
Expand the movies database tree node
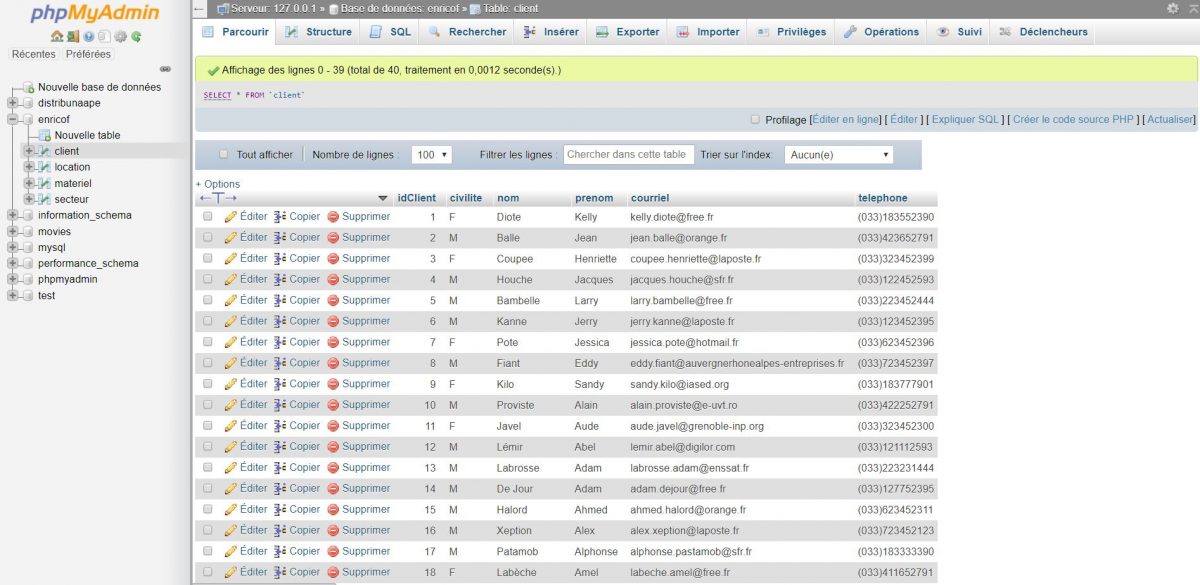click(x=12, y=231)
